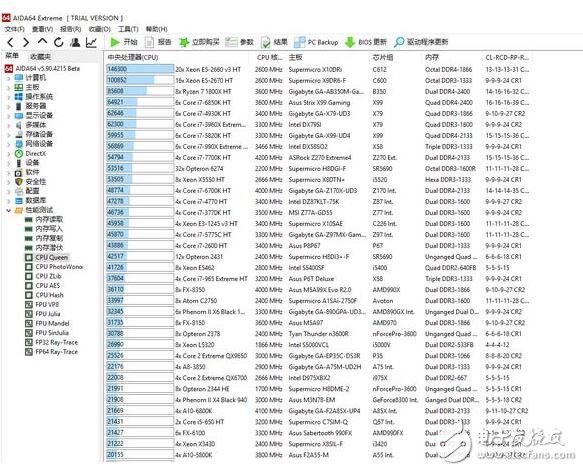The image size is (583, 471).
Task: Open the PC Backup toolbar icon
Action: [x=299, y=42]
